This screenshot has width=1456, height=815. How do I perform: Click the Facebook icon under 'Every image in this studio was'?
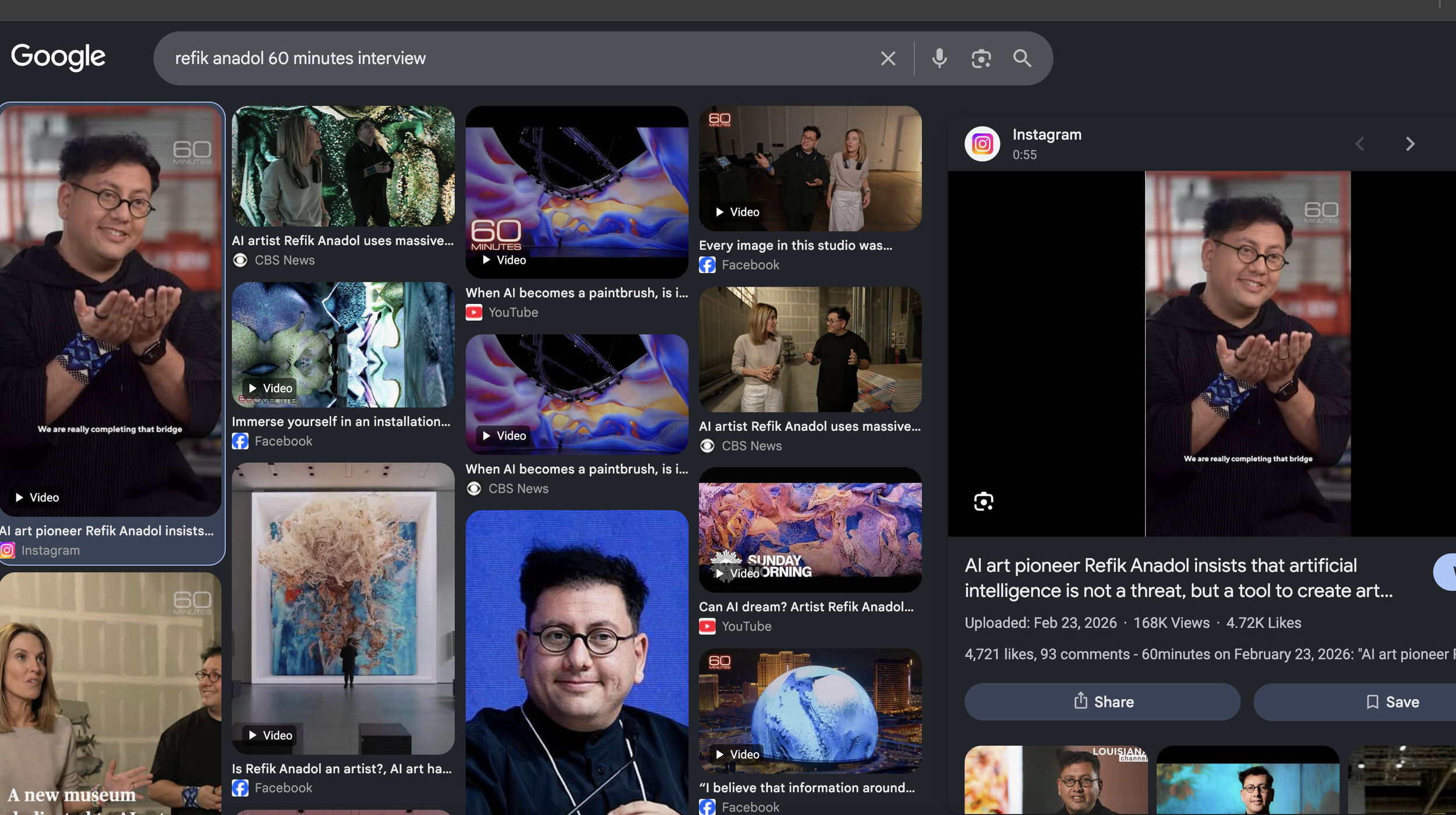(x=707, y=265)
